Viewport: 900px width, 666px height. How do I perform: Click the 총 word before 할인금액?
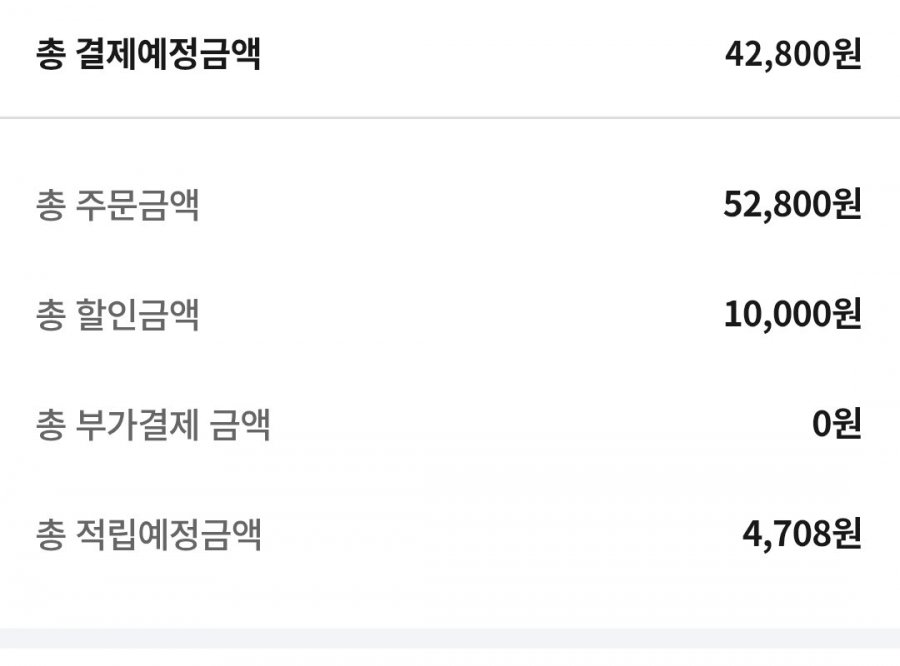click(51, 315)
